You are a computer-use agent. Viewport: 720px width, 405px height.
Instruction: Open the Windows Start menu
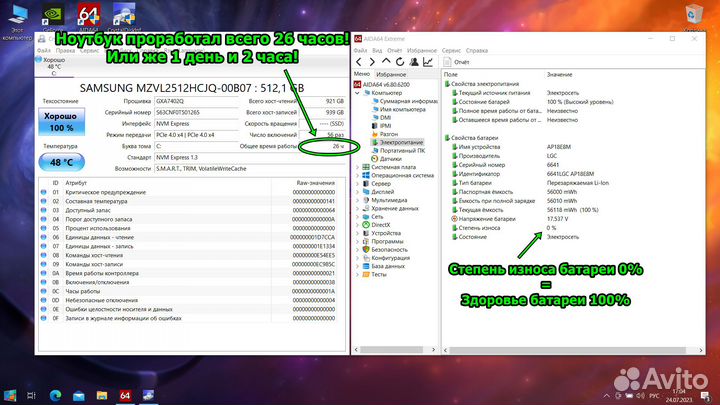10,395
